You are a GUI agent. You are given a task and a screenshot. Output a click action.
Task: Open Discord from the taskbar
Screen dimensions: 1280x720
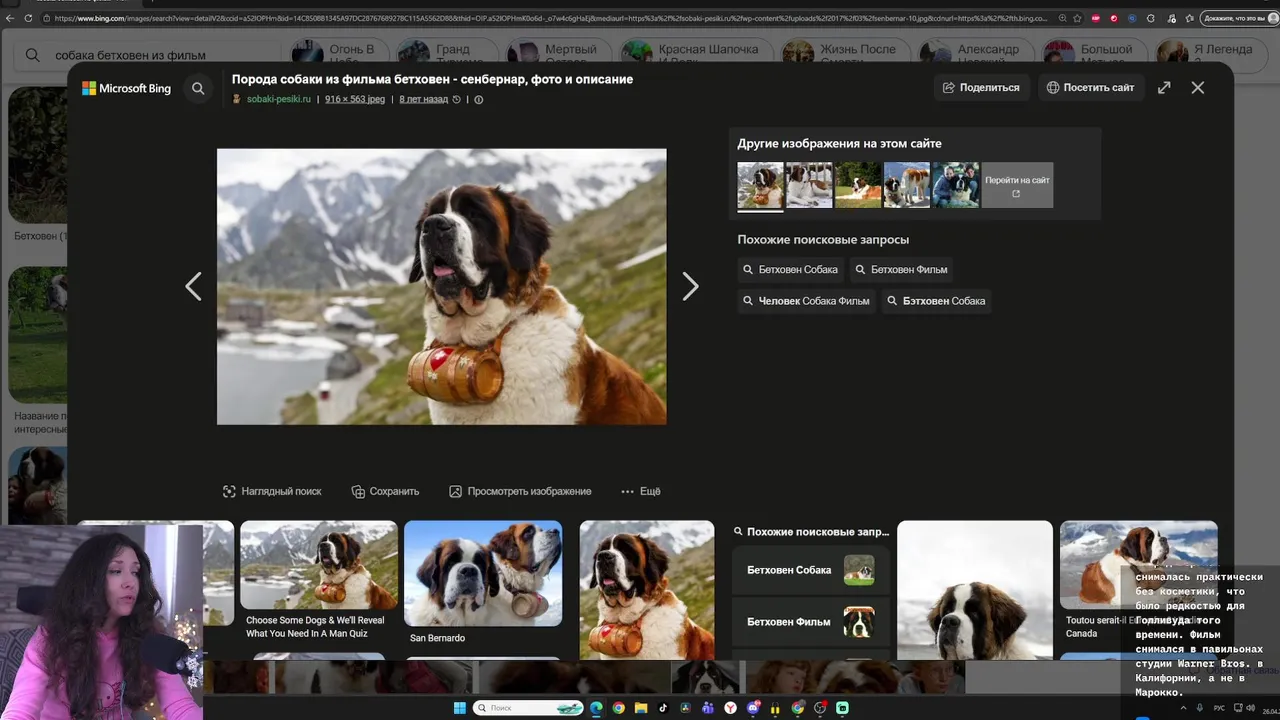(753, 708)
